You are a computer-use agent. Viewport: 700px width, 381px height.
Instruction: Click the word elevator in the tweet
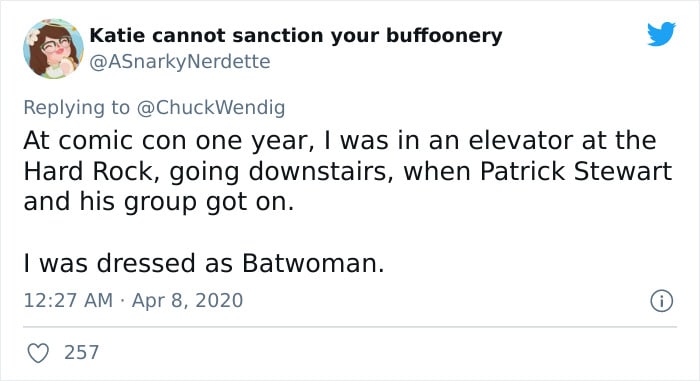click(x=521, y=140)
